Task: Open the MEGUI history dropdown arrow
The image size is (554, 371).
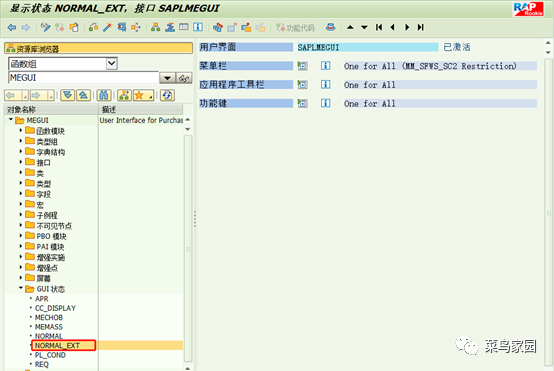Action: coord(167,78)
